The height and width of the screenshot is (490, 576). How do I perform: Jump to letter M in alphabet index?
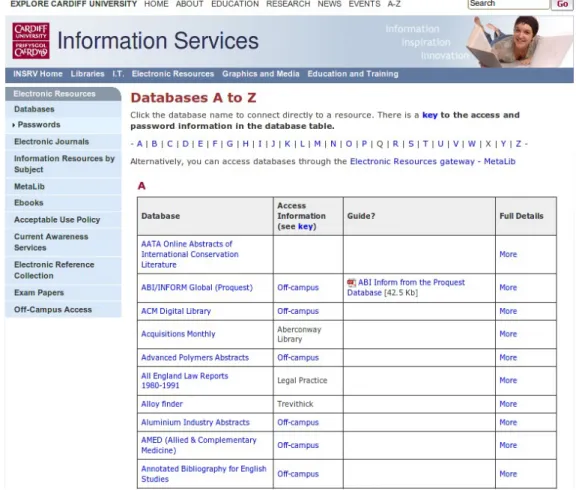(317, 144)
